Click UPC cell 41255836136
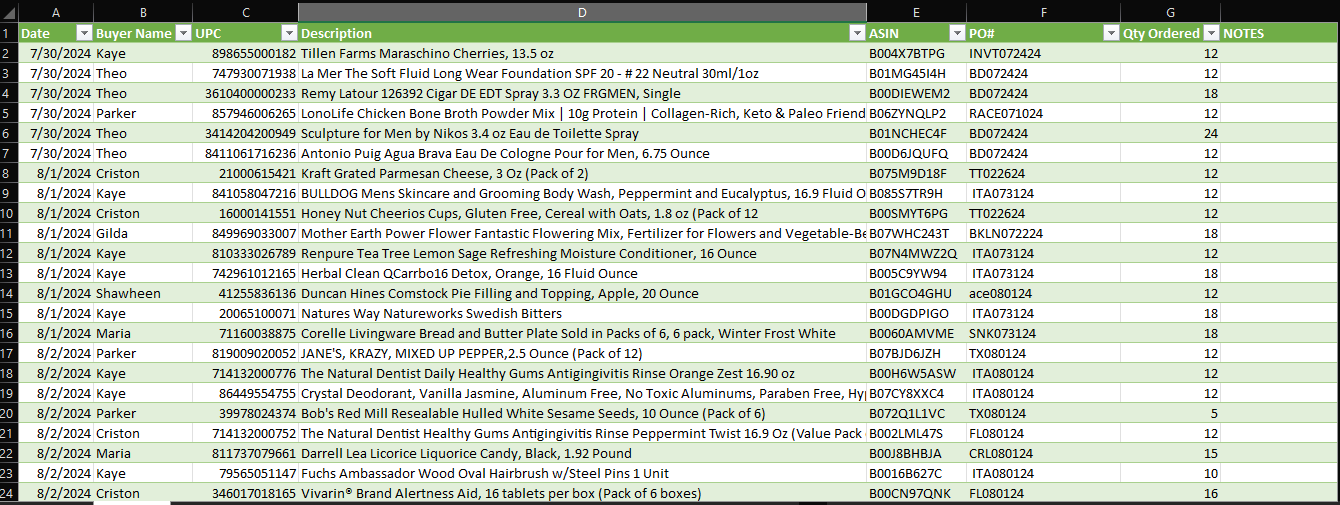This screenshot has height=505, width=1340. (245, 293)
